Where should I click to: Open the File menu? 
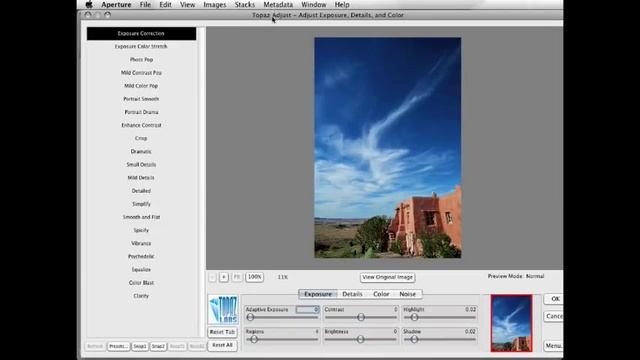[x=145, y=5]
